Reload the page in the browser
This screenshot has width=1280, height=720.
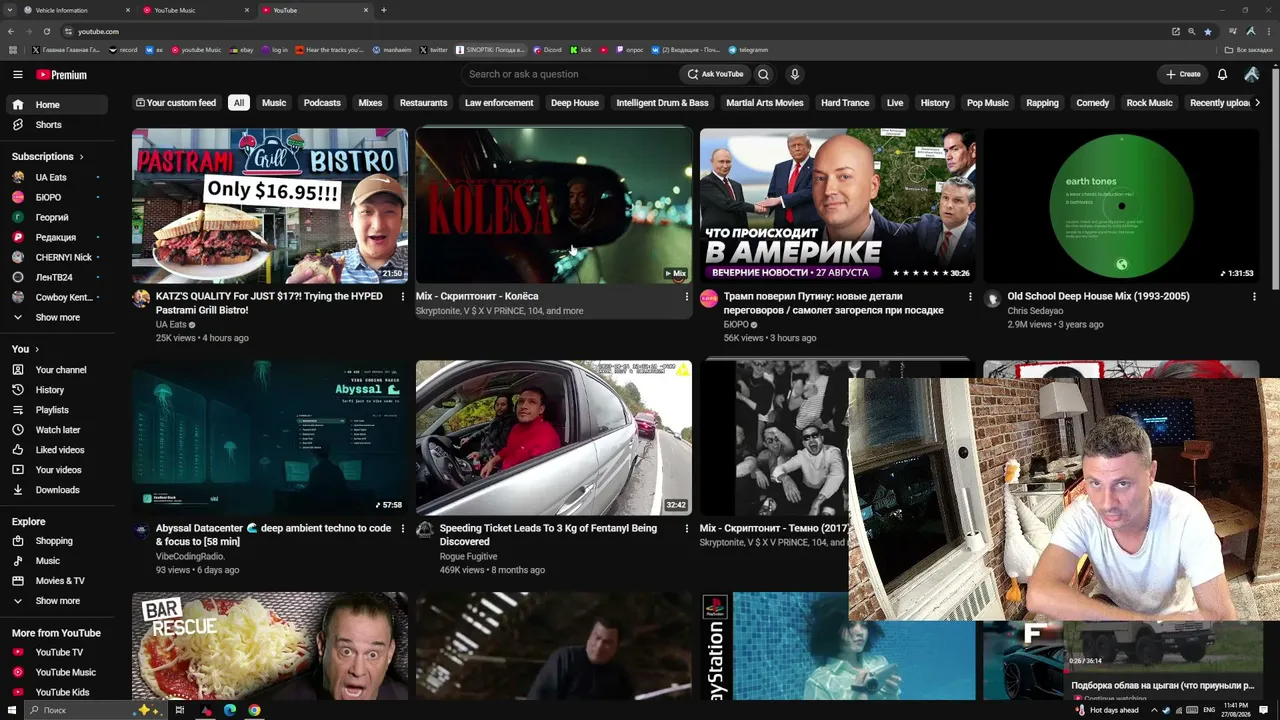pos(46,31)
